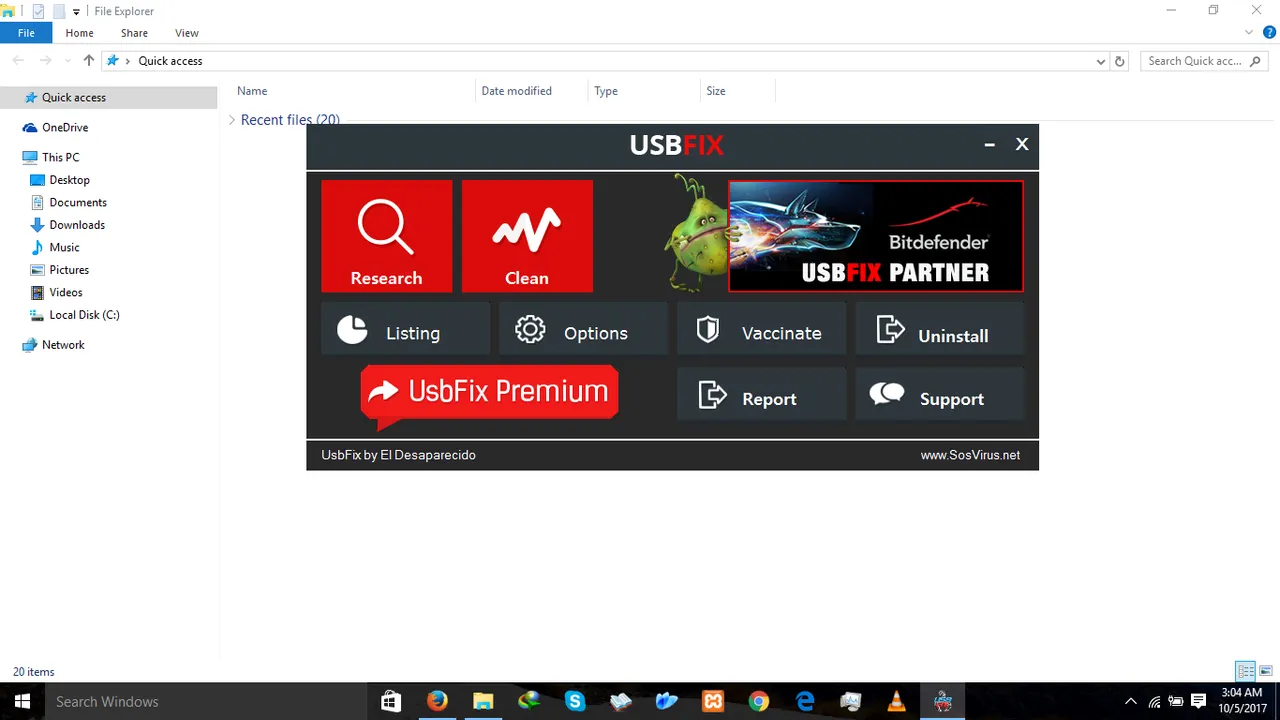1280x720 pixels.
Task: Open the Bitdefender UsbFix Partner ad
Action: [876, 236]
